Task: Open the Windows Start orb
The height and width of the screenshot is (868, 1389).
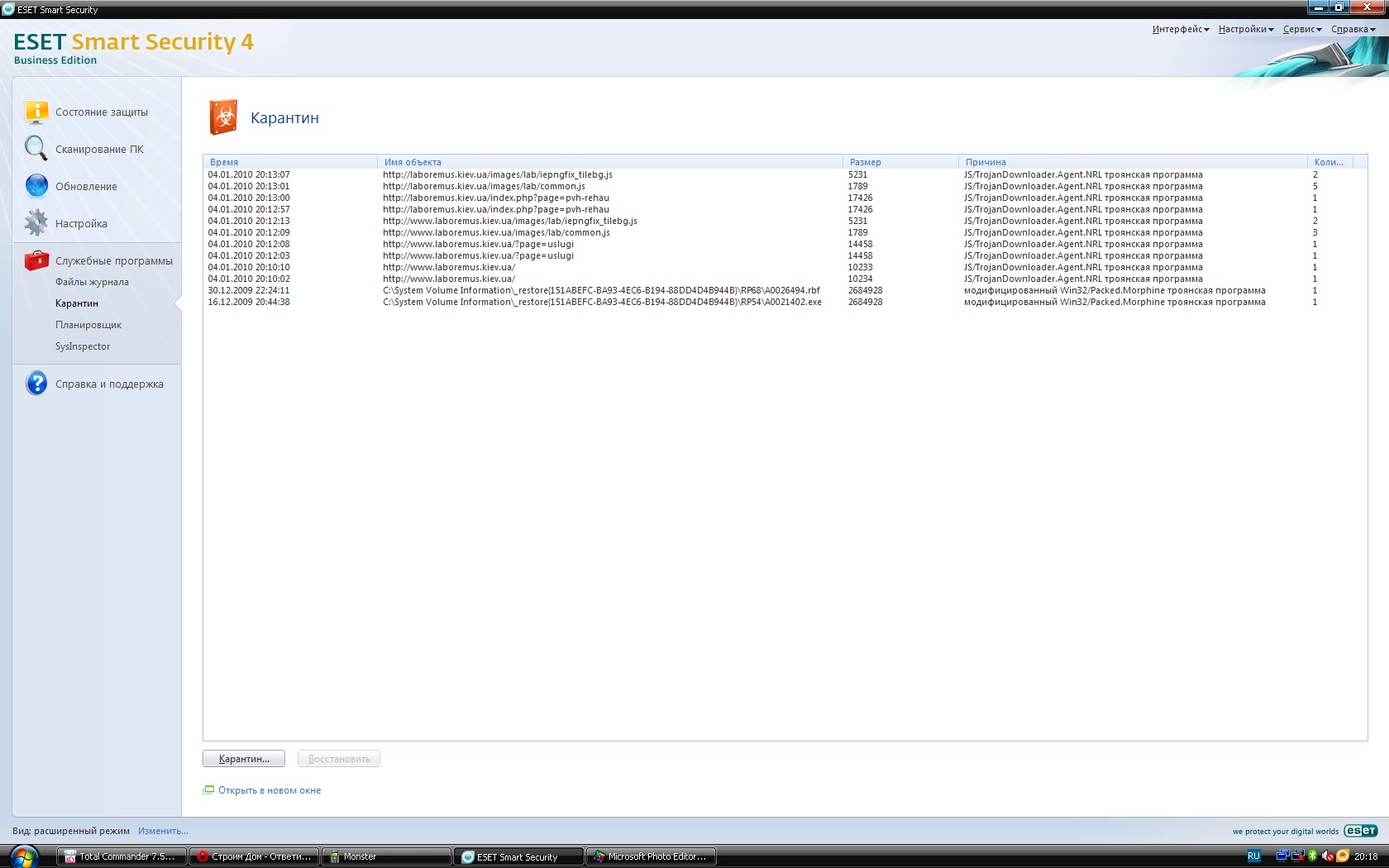Action: coord(24,856)
